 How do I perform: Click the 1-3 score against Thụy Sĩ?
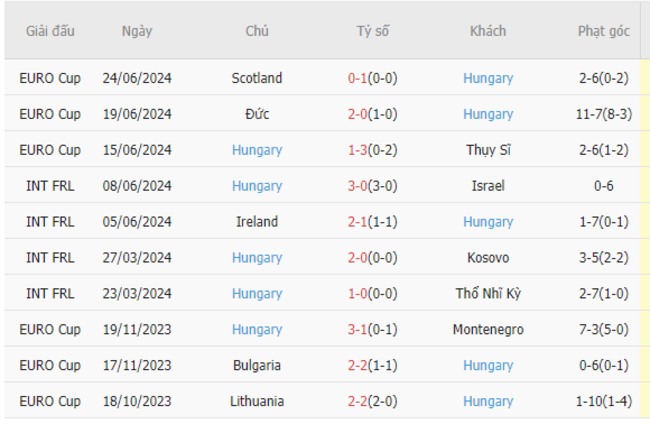pos(357,150)
